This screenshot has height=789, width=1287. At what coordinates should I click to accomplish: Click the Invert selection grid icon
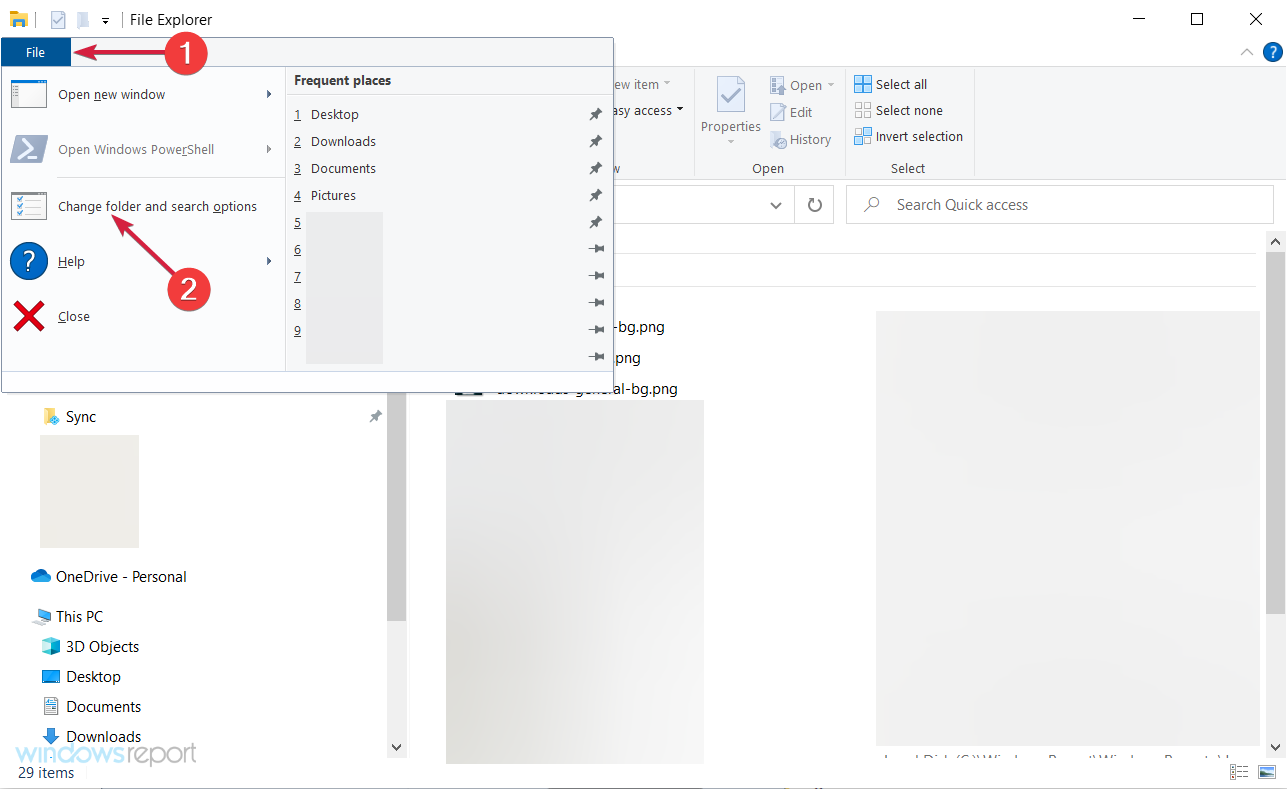click(x=863, y=136)
